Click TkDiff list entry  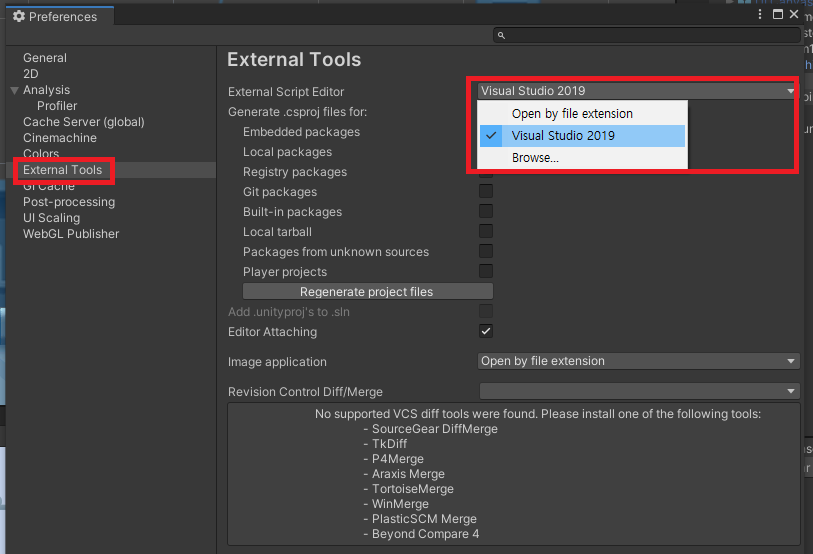click(389, 444)
